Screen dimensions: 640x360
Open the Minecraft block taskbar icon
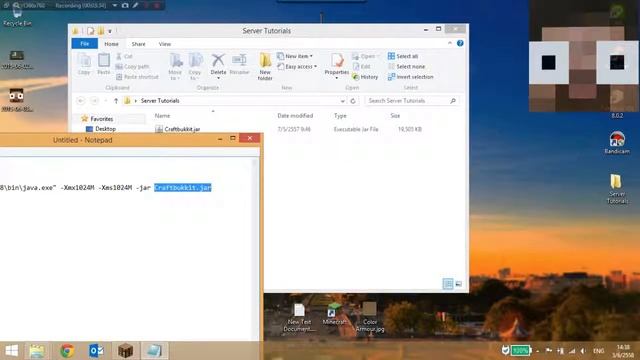click(x=126, y=351)
